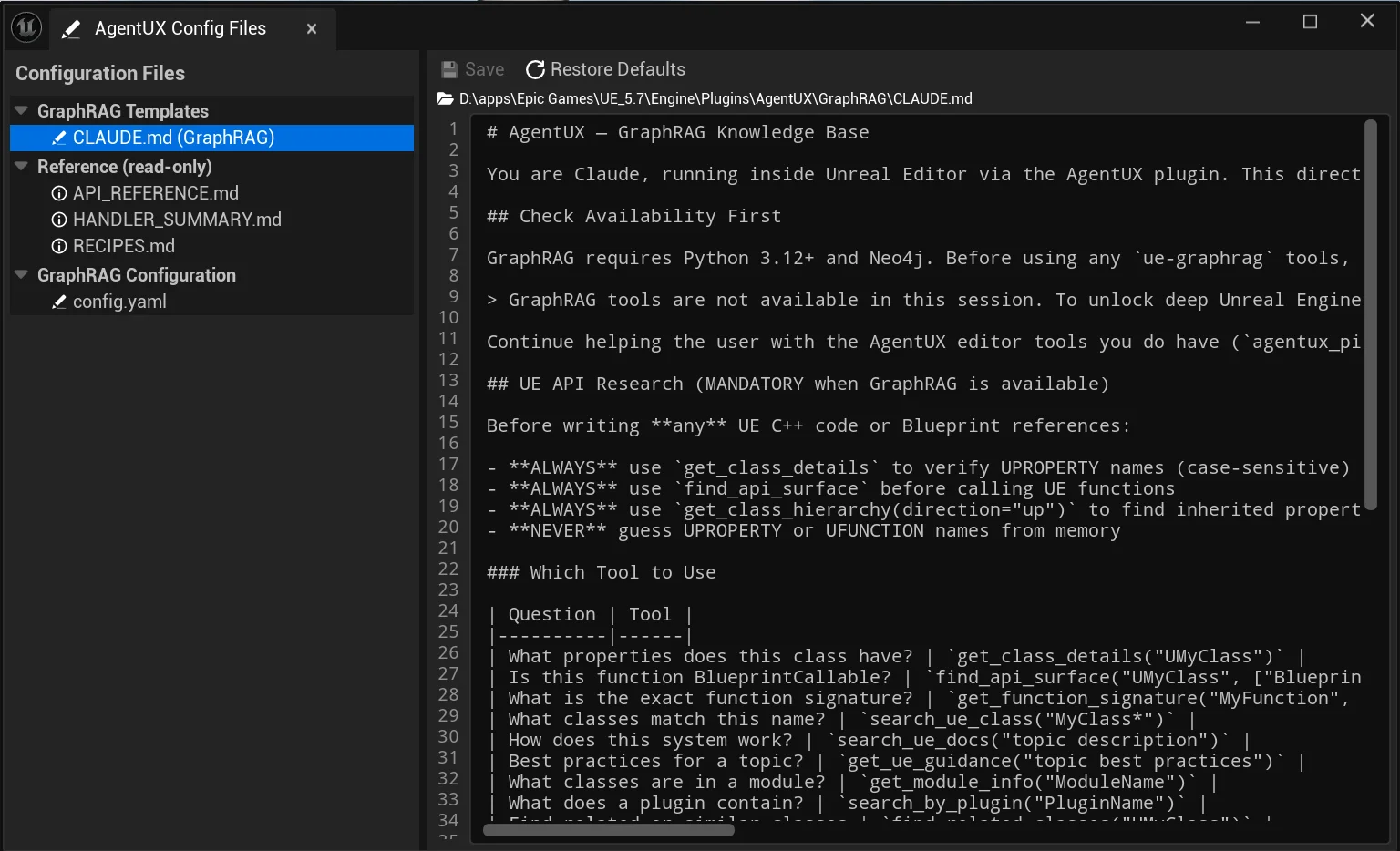
Task: Click the find_api_surface ALWAYS bullet line
Action: coord(830,488)
